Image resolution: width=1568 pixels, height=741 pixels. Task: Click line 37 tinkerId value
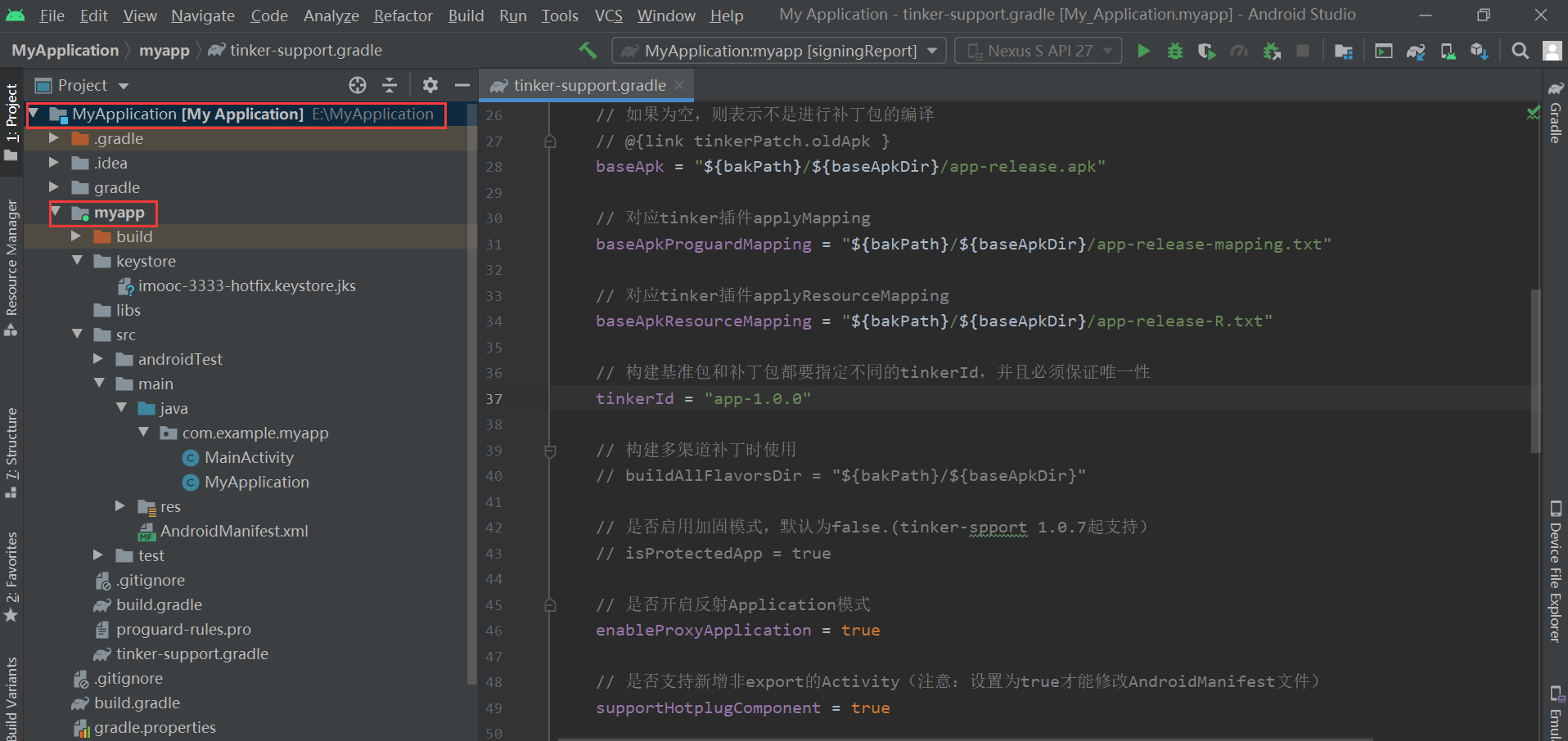tap(758, 399)
